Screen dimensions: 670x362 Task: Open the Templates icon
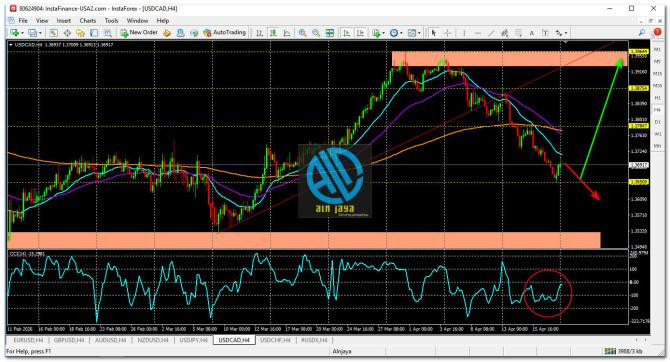point(412,33)
